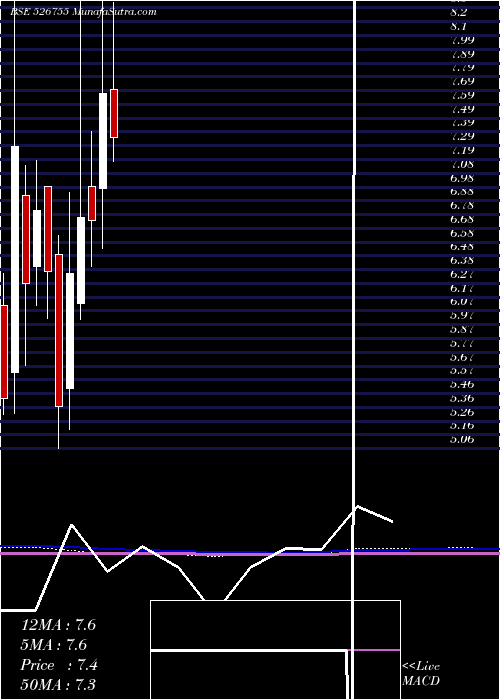Click the 5.16 price axis label
Screen dimensions: 500x700
tap(462, 425)
